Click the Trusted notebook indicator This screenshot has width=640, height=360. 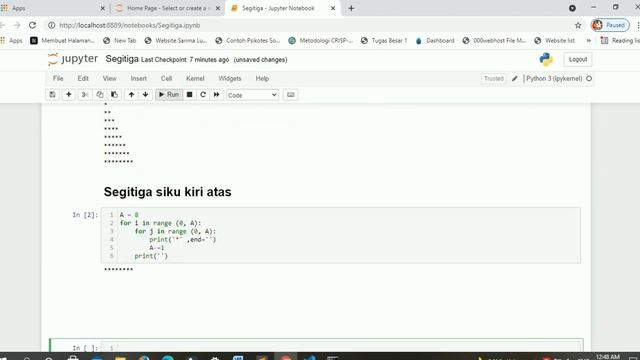(494, 78)
